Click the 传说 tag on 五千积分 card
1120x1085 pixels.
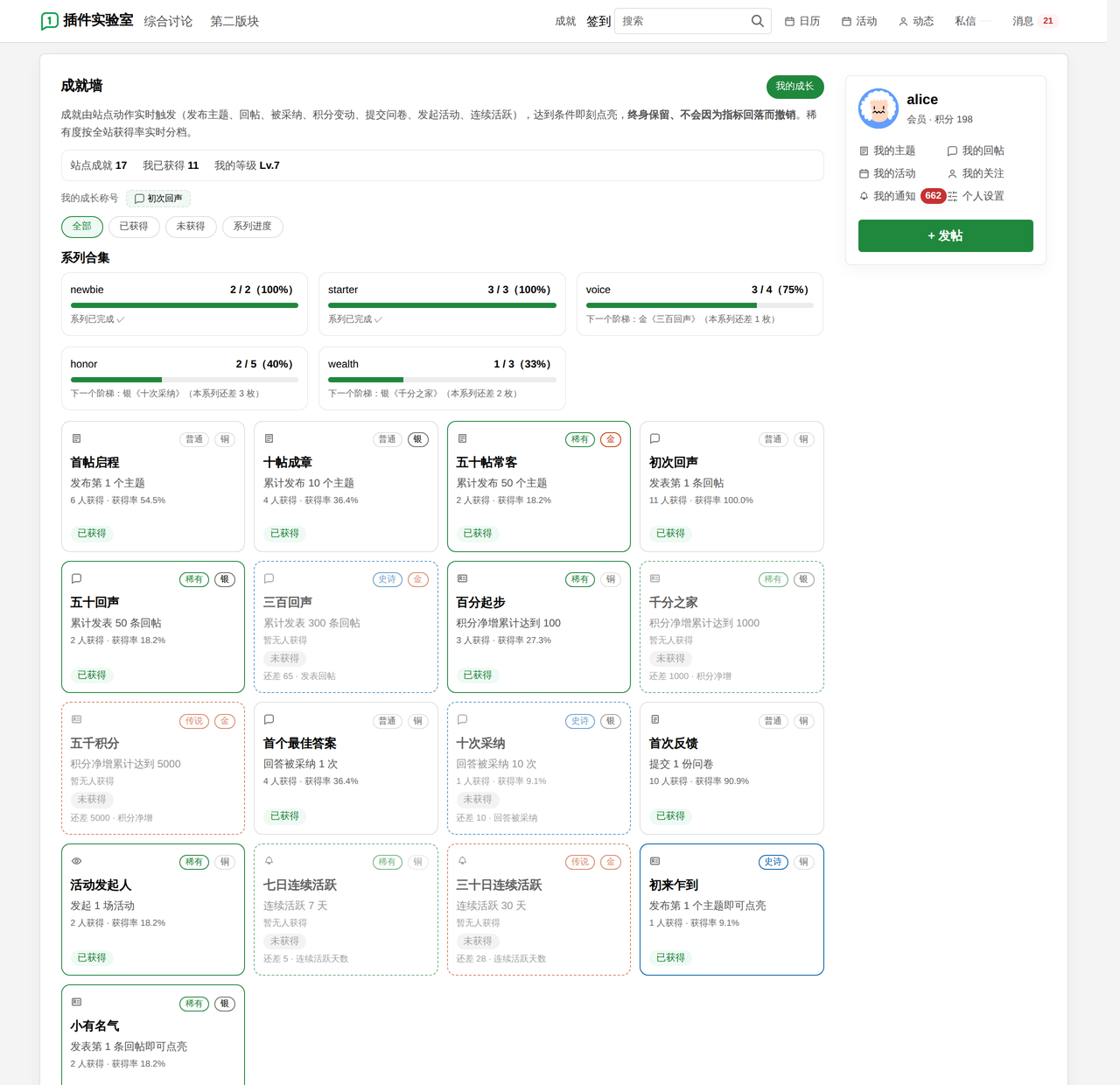[x=194, y=721]
